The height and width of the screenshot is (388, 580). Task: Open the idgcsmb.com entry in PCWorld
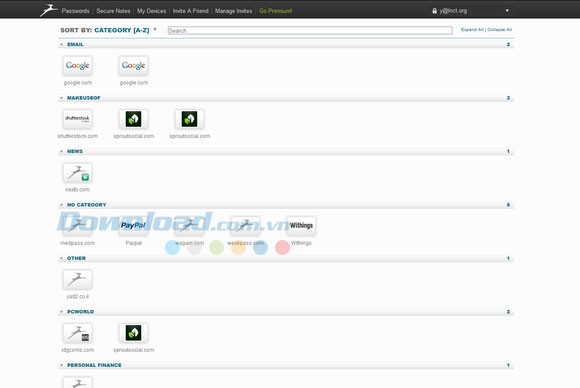click(x=77, y=333)
